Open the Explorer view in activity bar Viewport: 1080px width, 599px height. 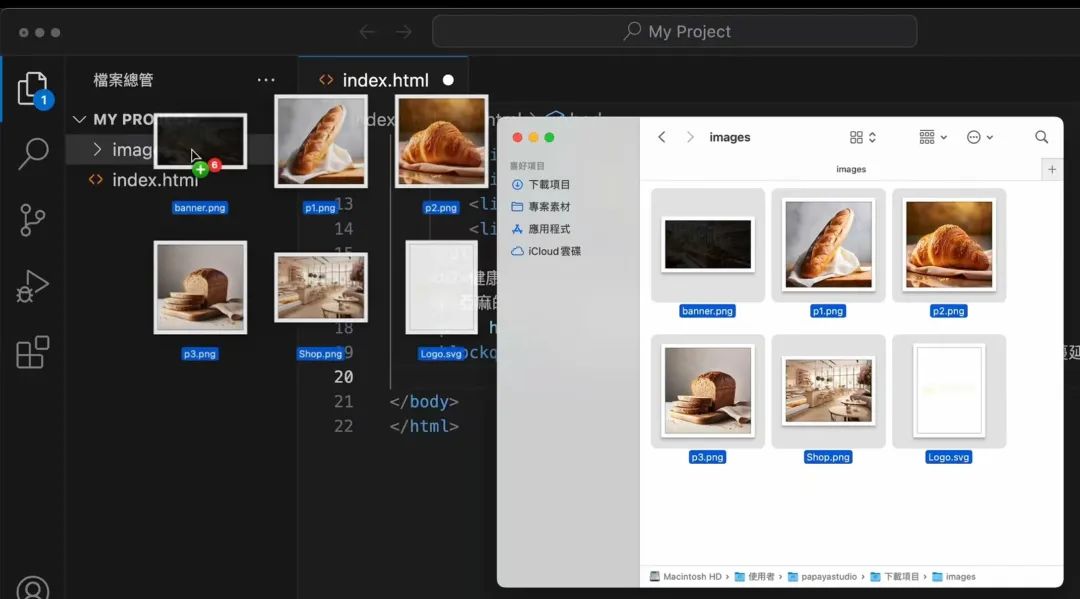pyautogui.click(x=33, y=89)
